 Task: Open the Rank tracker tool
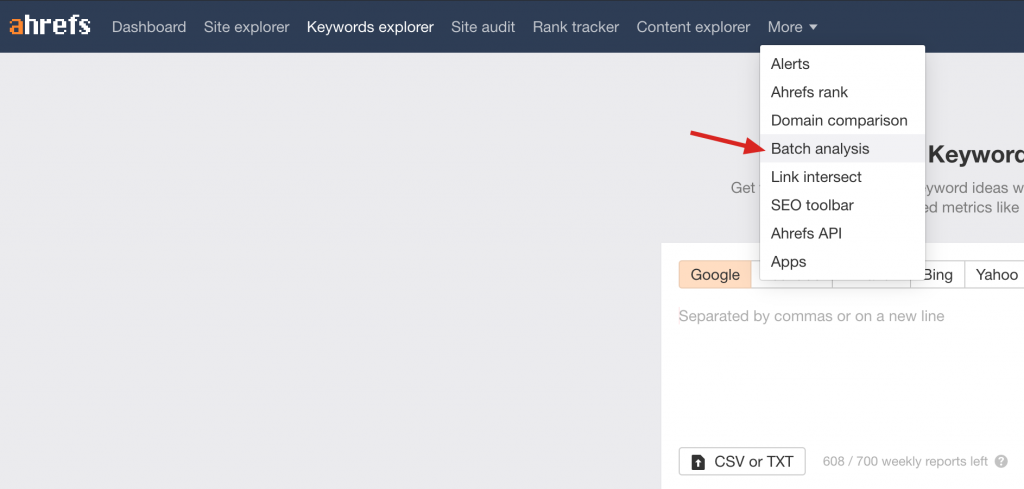(576, 27)
